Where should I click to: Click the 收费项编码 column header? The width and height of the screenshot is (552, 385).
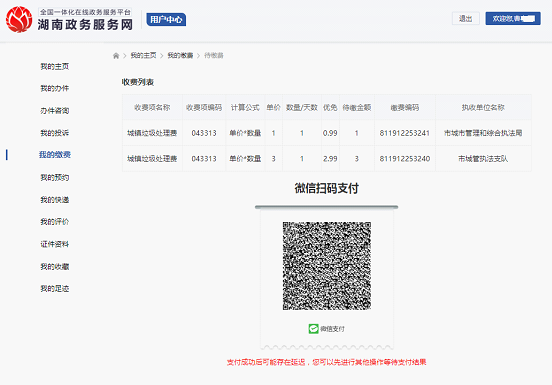pos(204,107)
